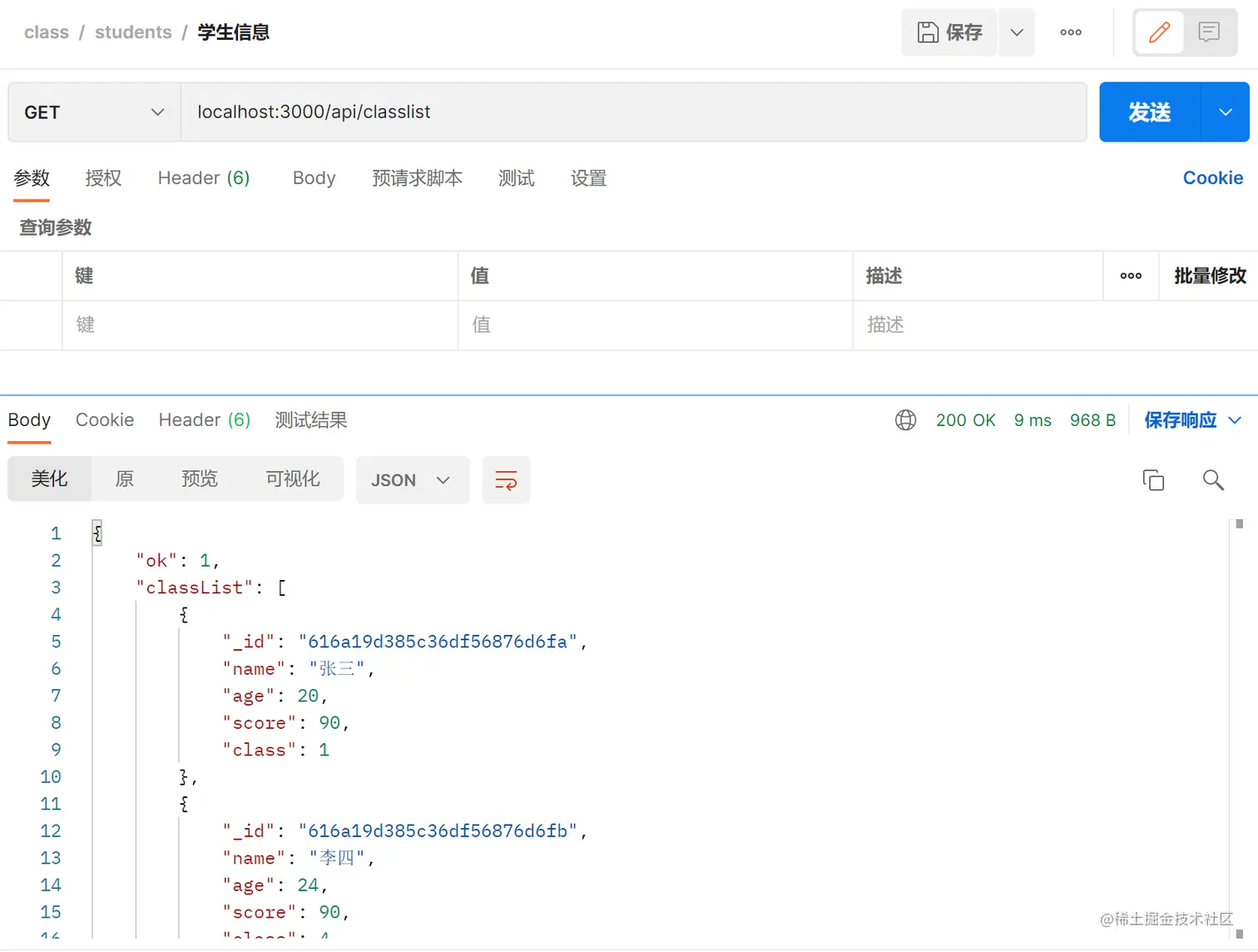Copy response body with copy icon
The image size is (1258, 952).
1153,480
